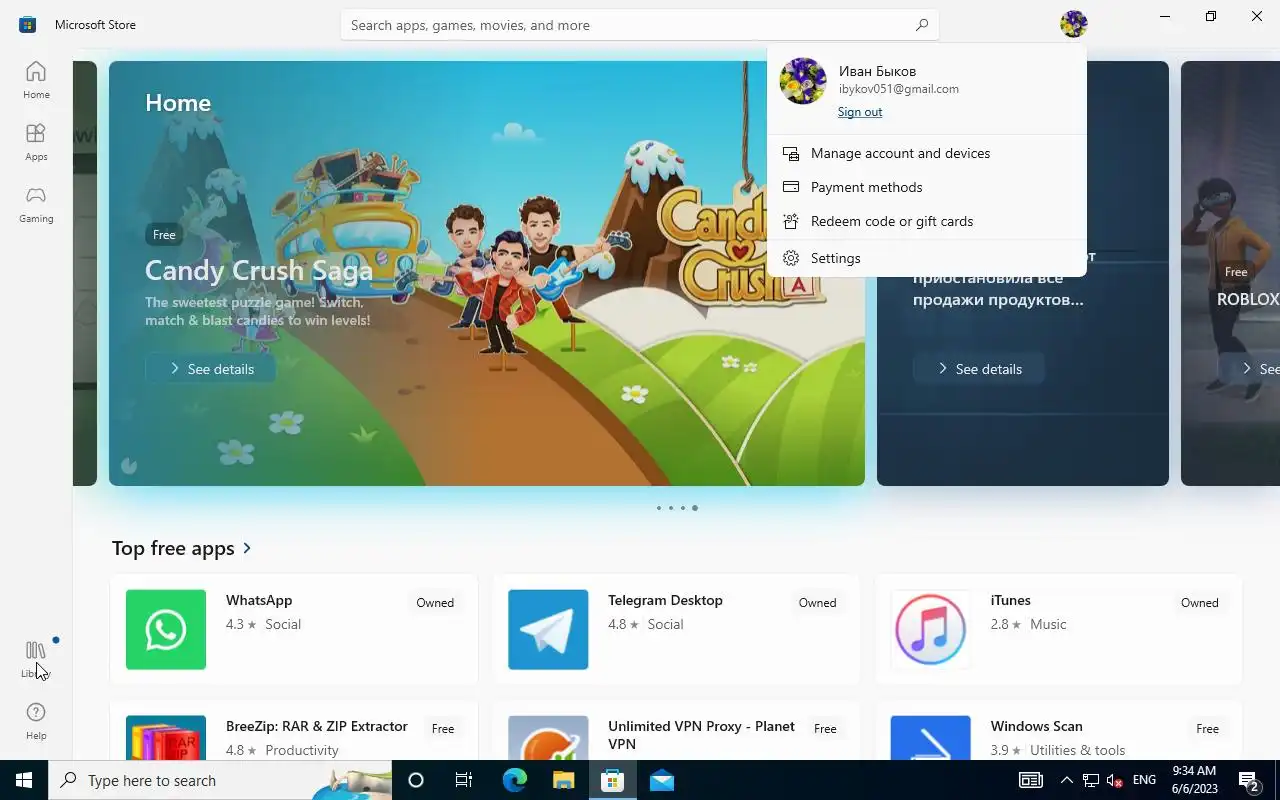Screen dimensions: 1280x800
Task: Open the Home sidebar section
Action: [36, 80]
